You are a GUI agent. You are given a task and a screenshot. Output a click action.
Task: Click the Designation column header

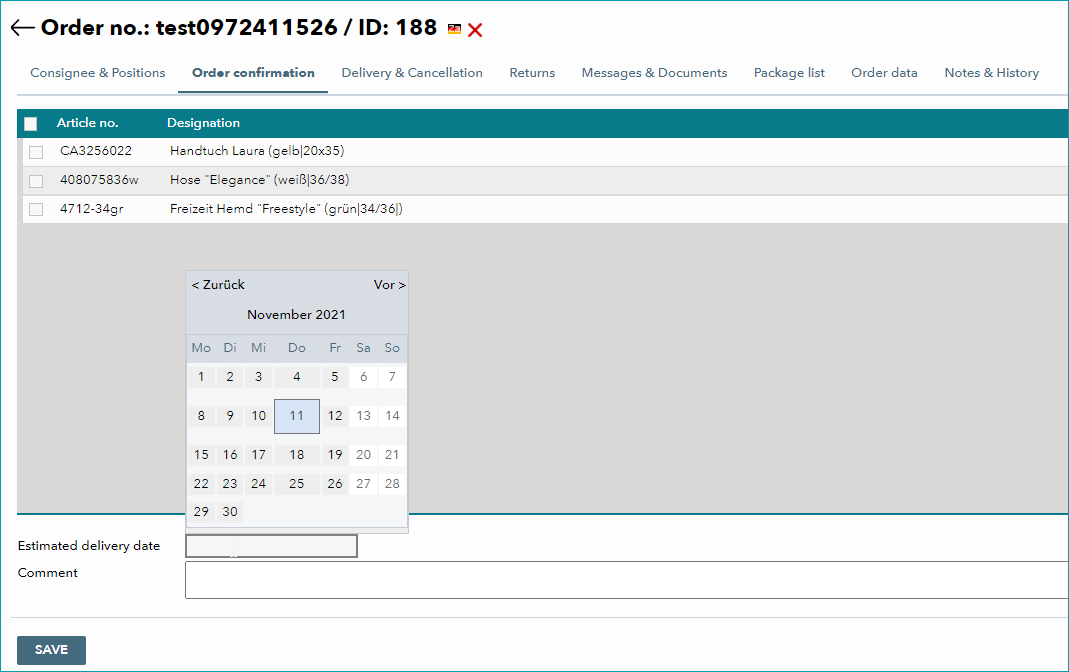203,123
